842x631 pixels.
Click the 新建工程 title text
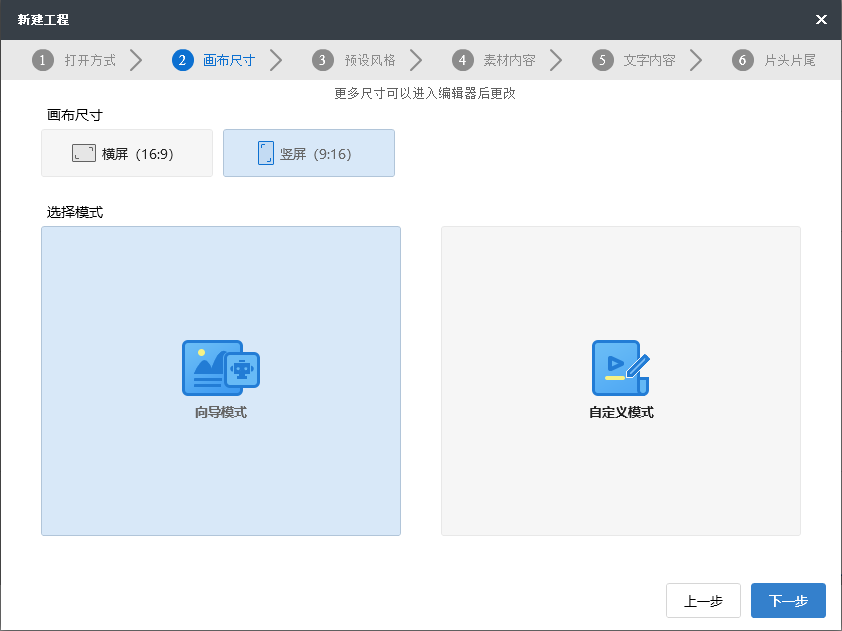click(43, 20)
